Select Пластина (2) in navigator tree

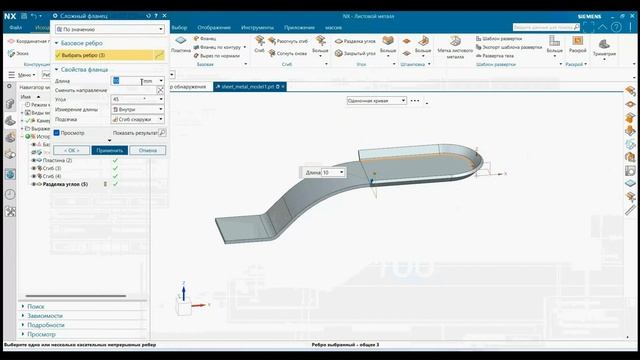(57, 160)
